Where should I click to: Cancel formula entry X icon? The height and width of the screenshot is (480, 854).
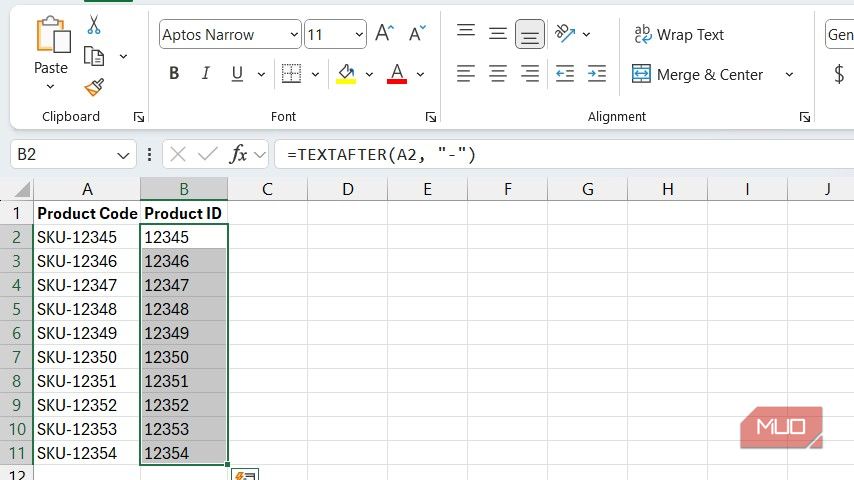178,155
